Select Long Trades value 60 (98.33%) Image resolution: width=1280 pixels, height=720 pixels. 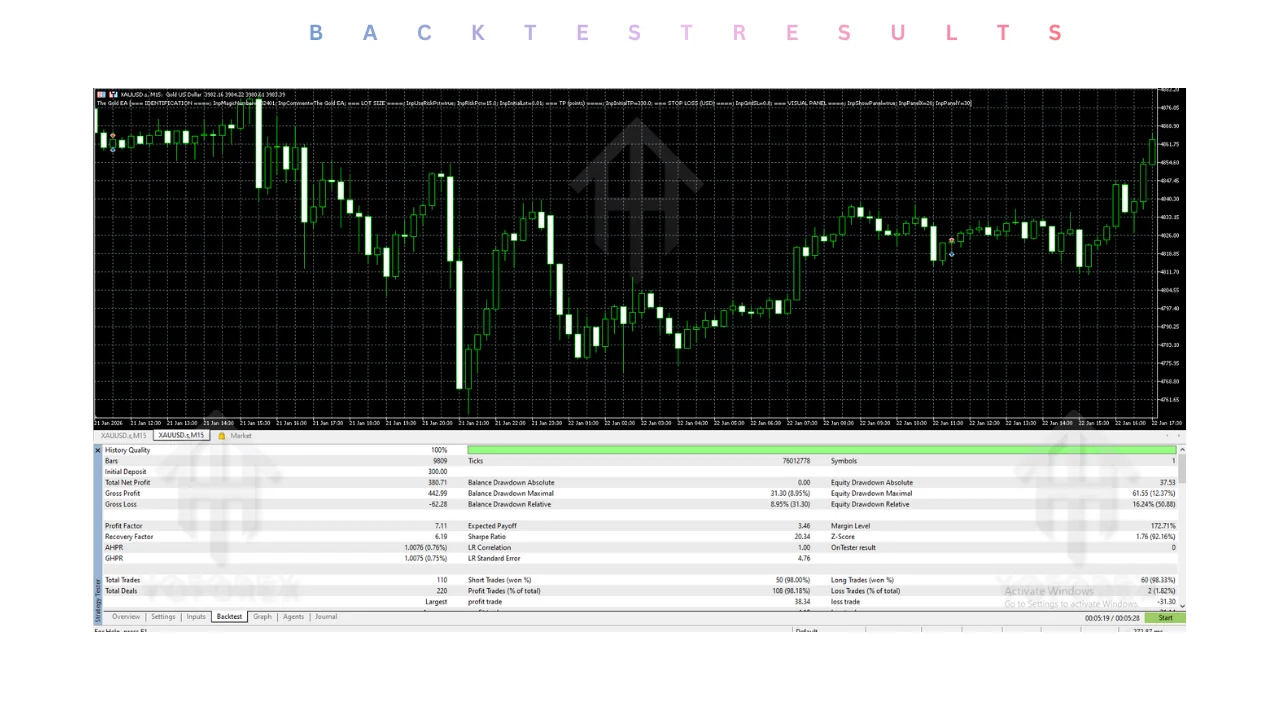[1158, 580]
